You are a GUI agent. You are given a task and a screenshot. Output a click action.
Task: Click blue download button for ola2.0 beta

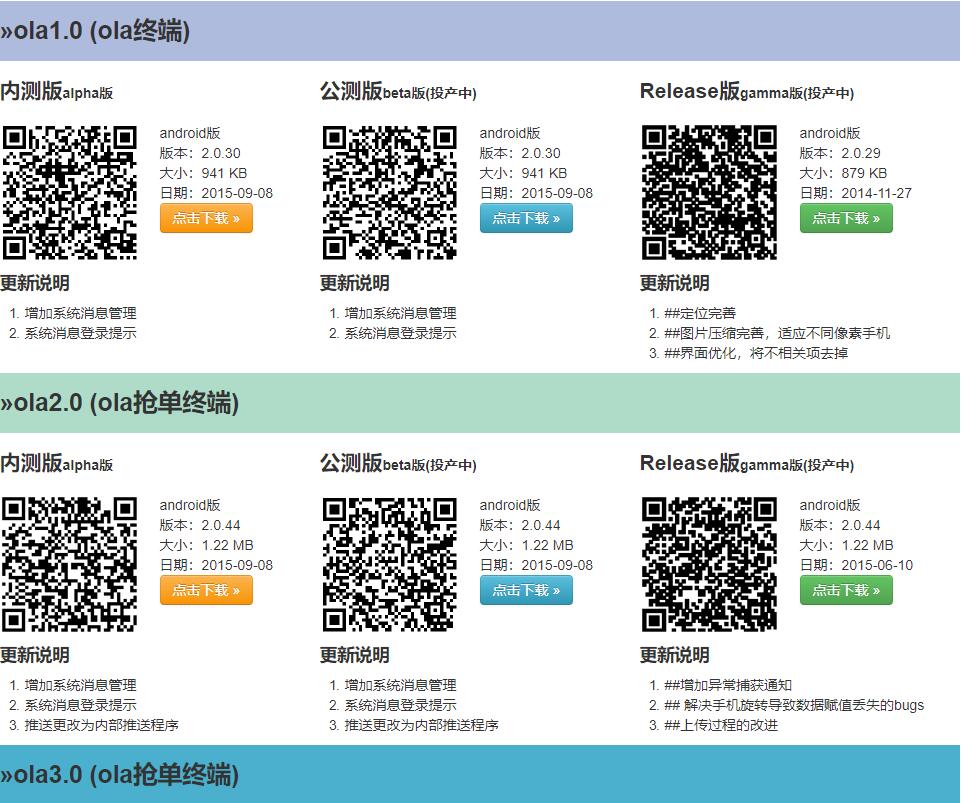pyautogui.click(x=526, y=590)
